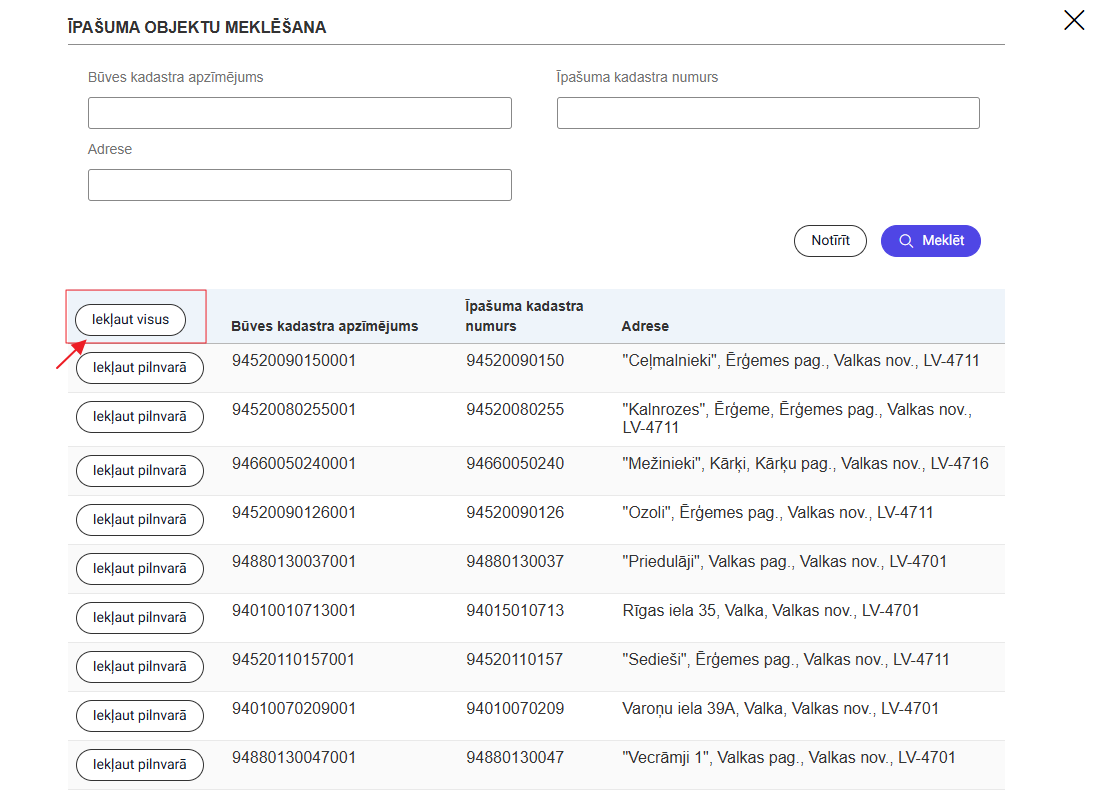This screenshot has width=1096, height=793.
Task: Click the Meklēt search button
Action: [930, 241]
